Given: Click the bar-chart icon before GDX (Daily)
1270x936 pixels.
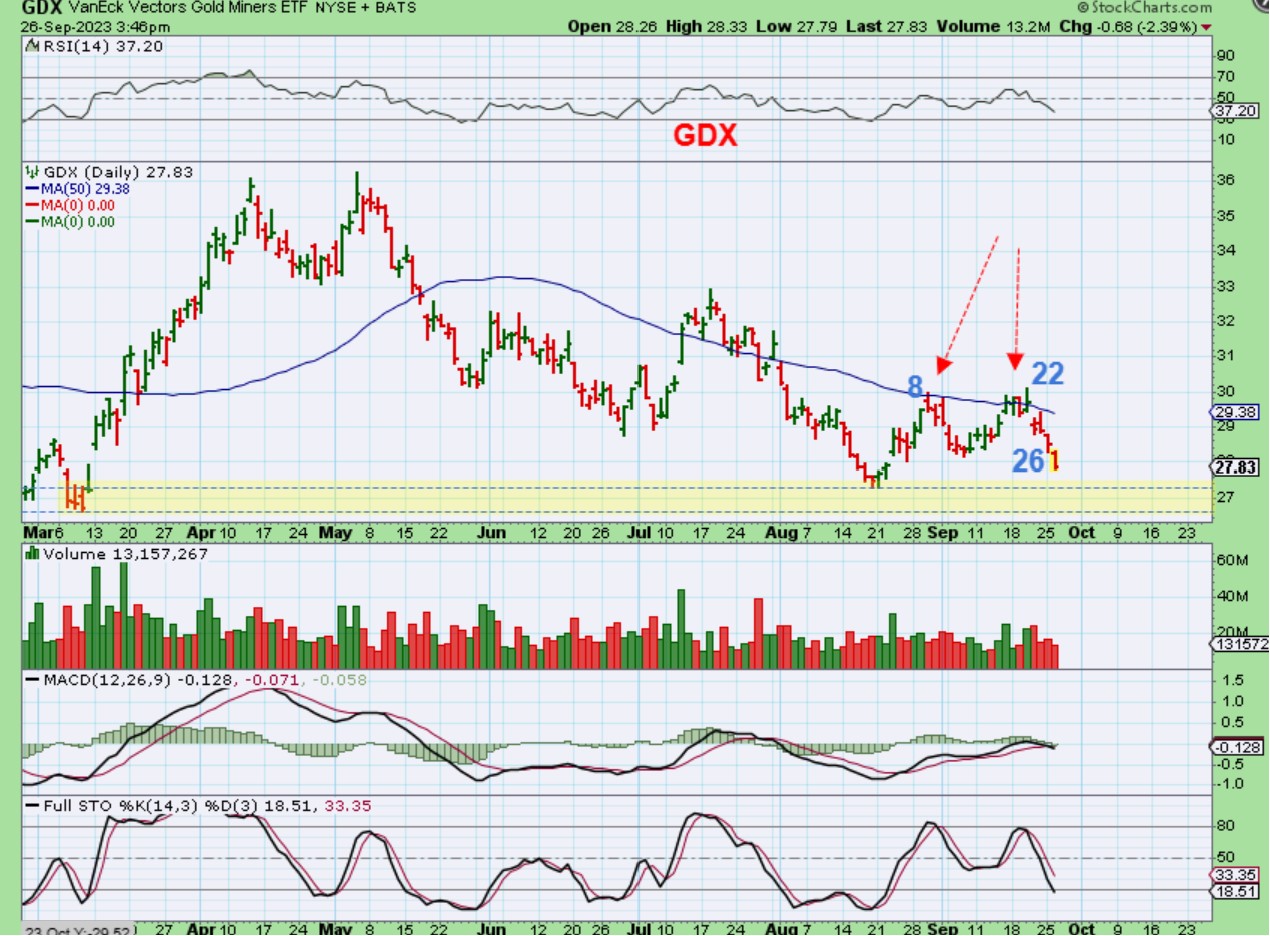Looking at the screenshot, I should (30, 172).
